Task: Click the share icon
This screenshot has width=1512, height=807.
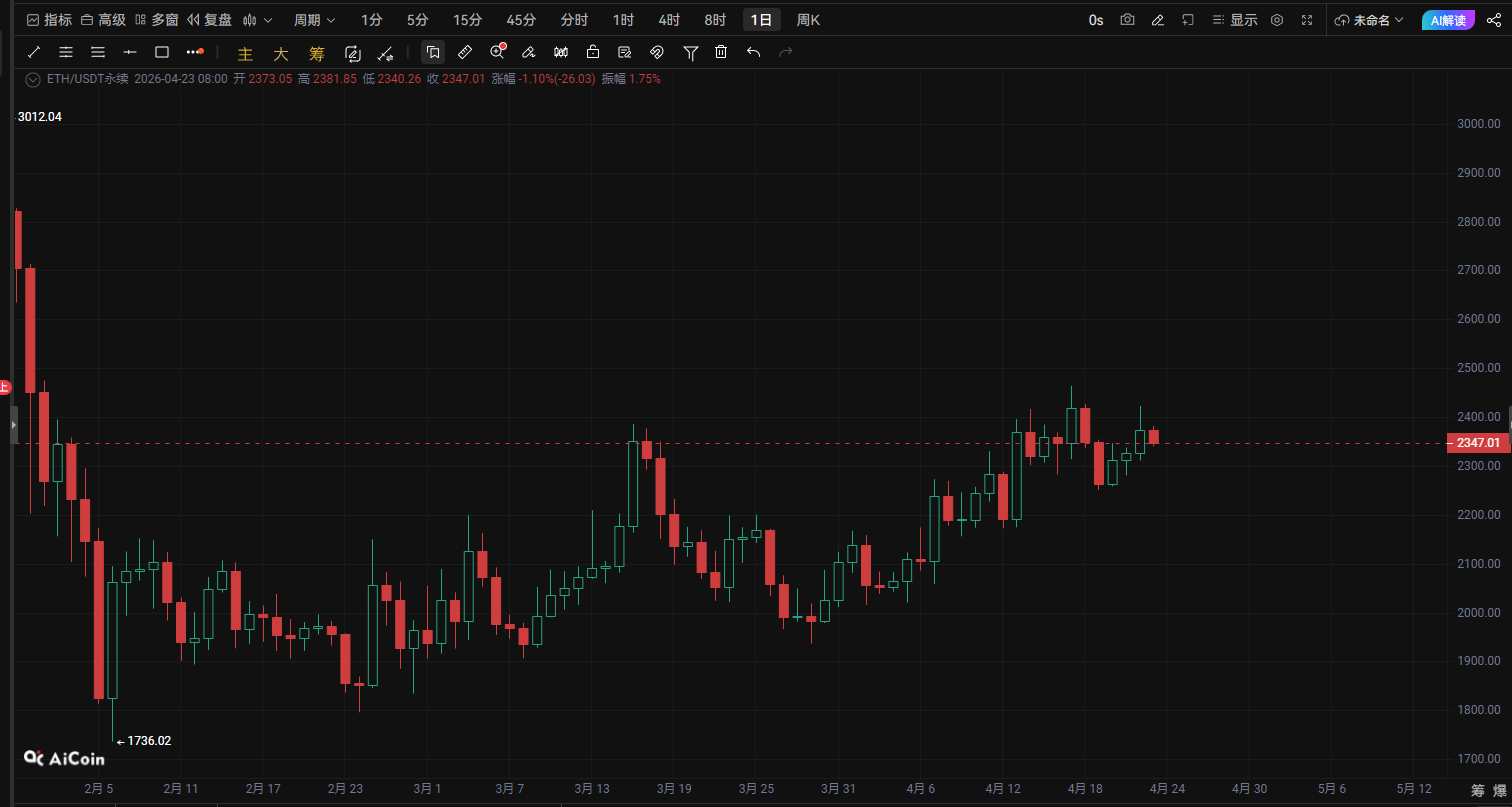Action: (1494, 20)
